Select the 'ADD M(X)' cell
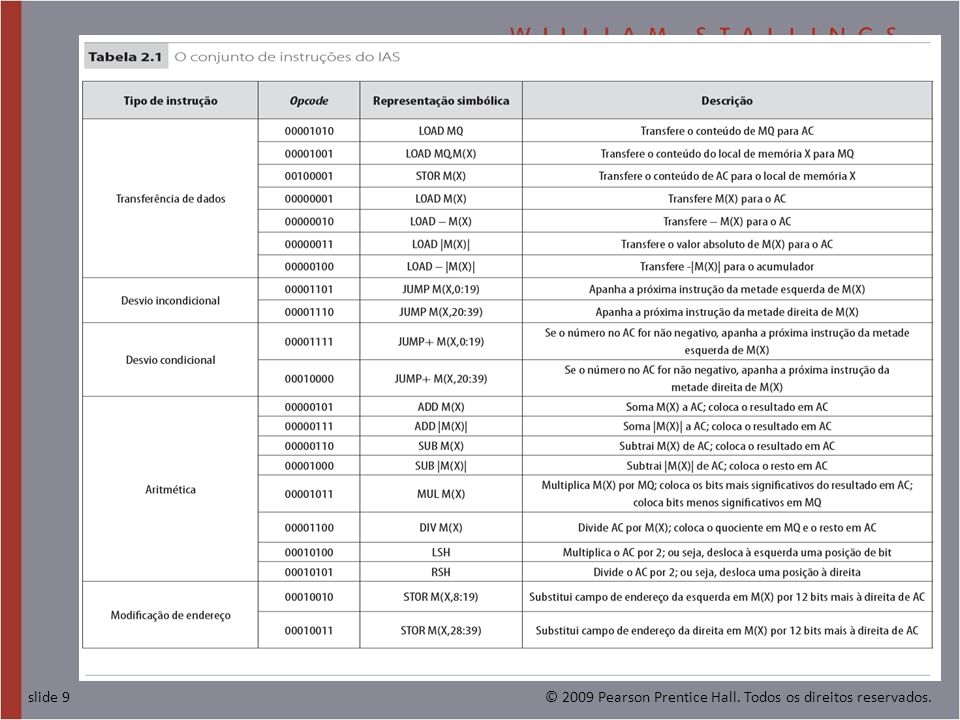Screen dimensions: 960x720 click(x=441, y=407)
